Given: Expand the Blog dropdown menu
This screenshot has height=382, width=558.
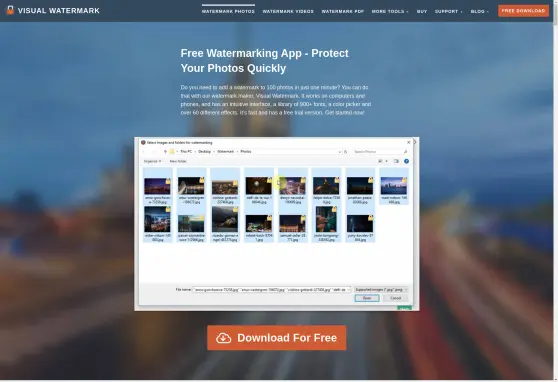Looking at the screenshot, I should coord(479,11).
